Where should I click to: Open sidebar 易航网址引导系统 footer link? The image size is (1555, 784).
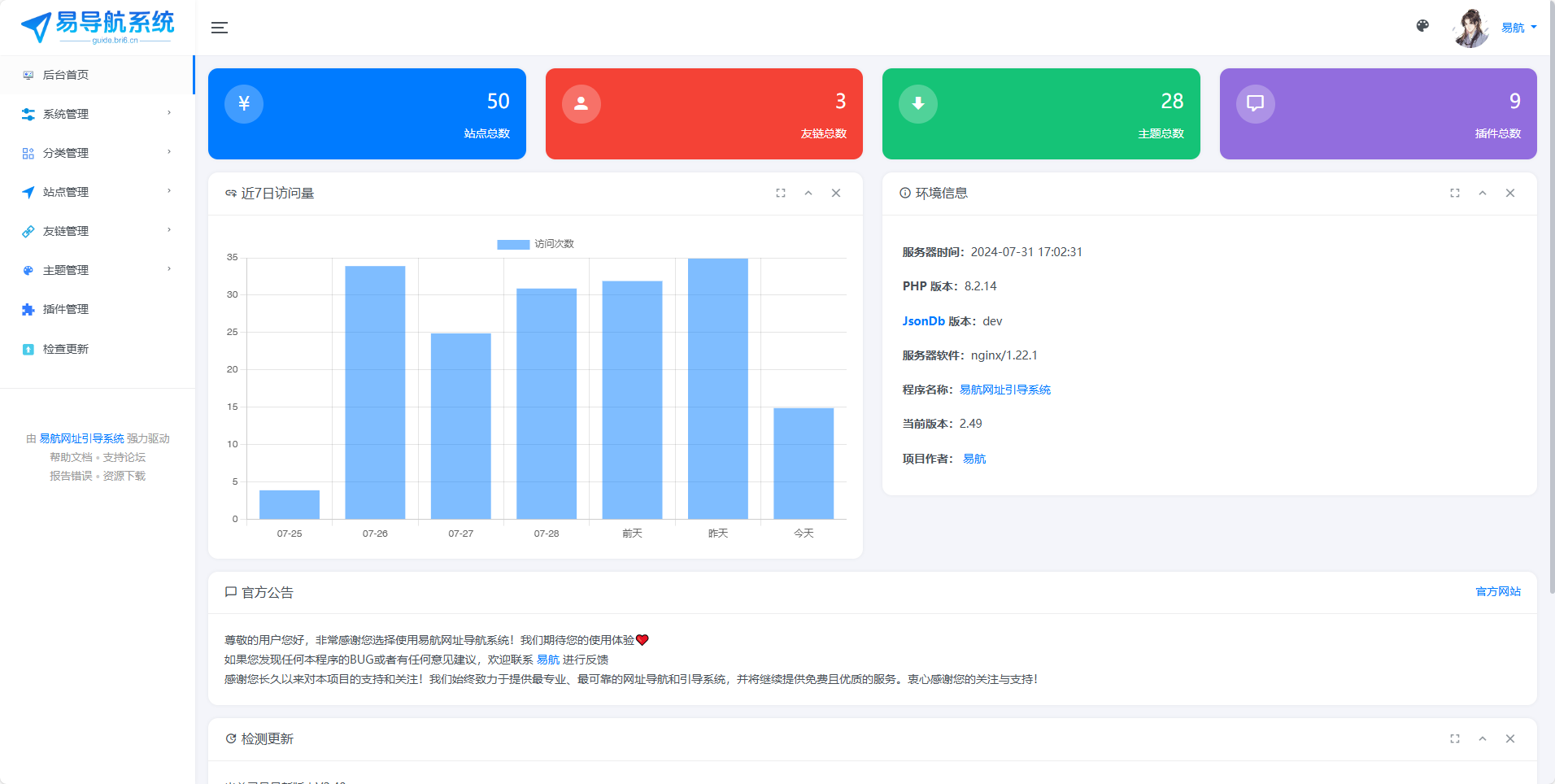point(82,438)
